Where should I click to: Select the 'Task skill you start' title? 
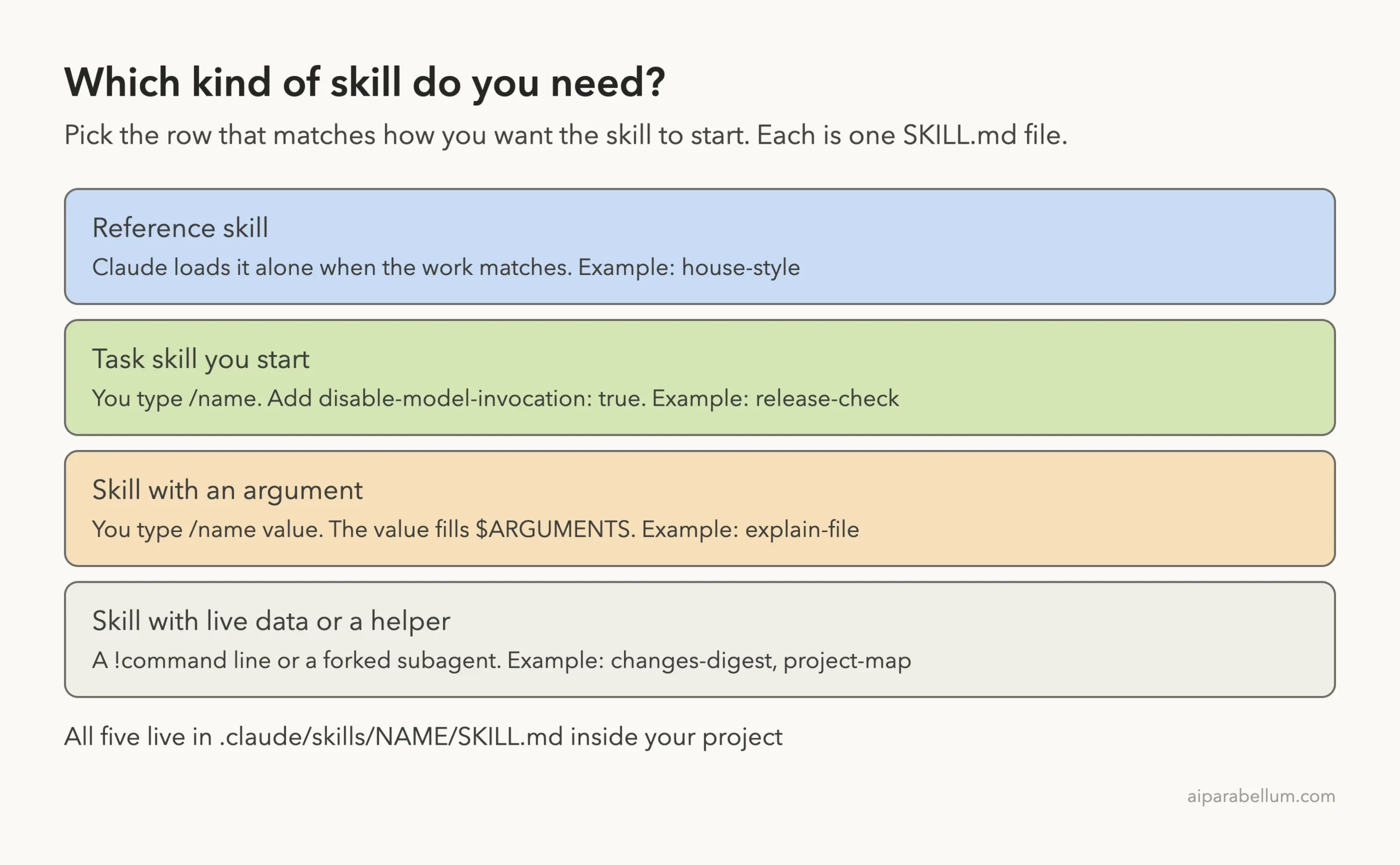point(200,359)
